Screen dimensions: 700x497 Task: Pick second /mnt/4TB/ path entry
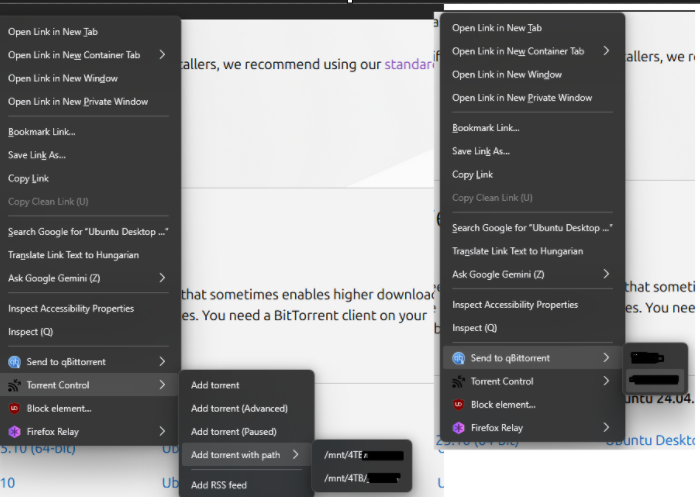pyautogui.click(x=362, y=478)
